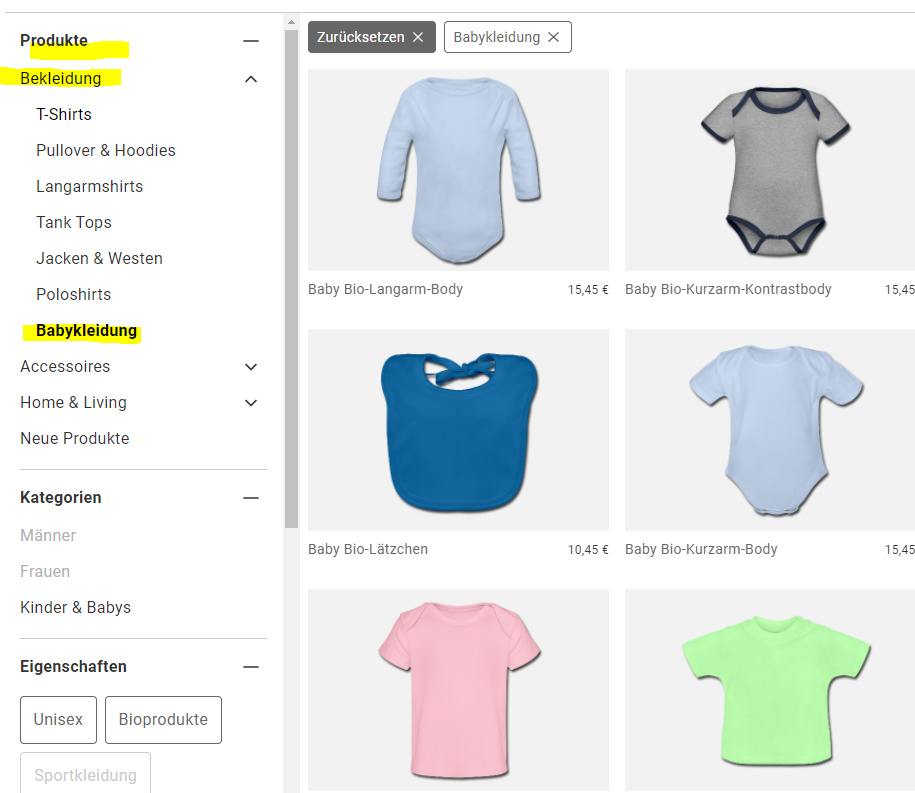
Task: Toggle the Unisex property filter
Action: (58, 720)
